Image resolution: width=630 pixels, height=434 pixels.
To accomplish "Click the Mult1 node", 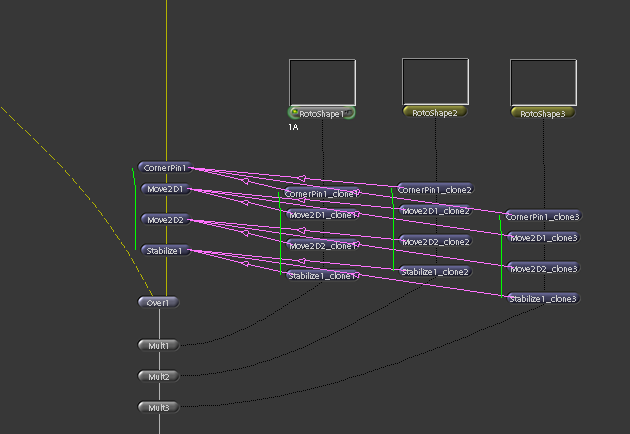I will pyautogui.click(x=159, y=345).
